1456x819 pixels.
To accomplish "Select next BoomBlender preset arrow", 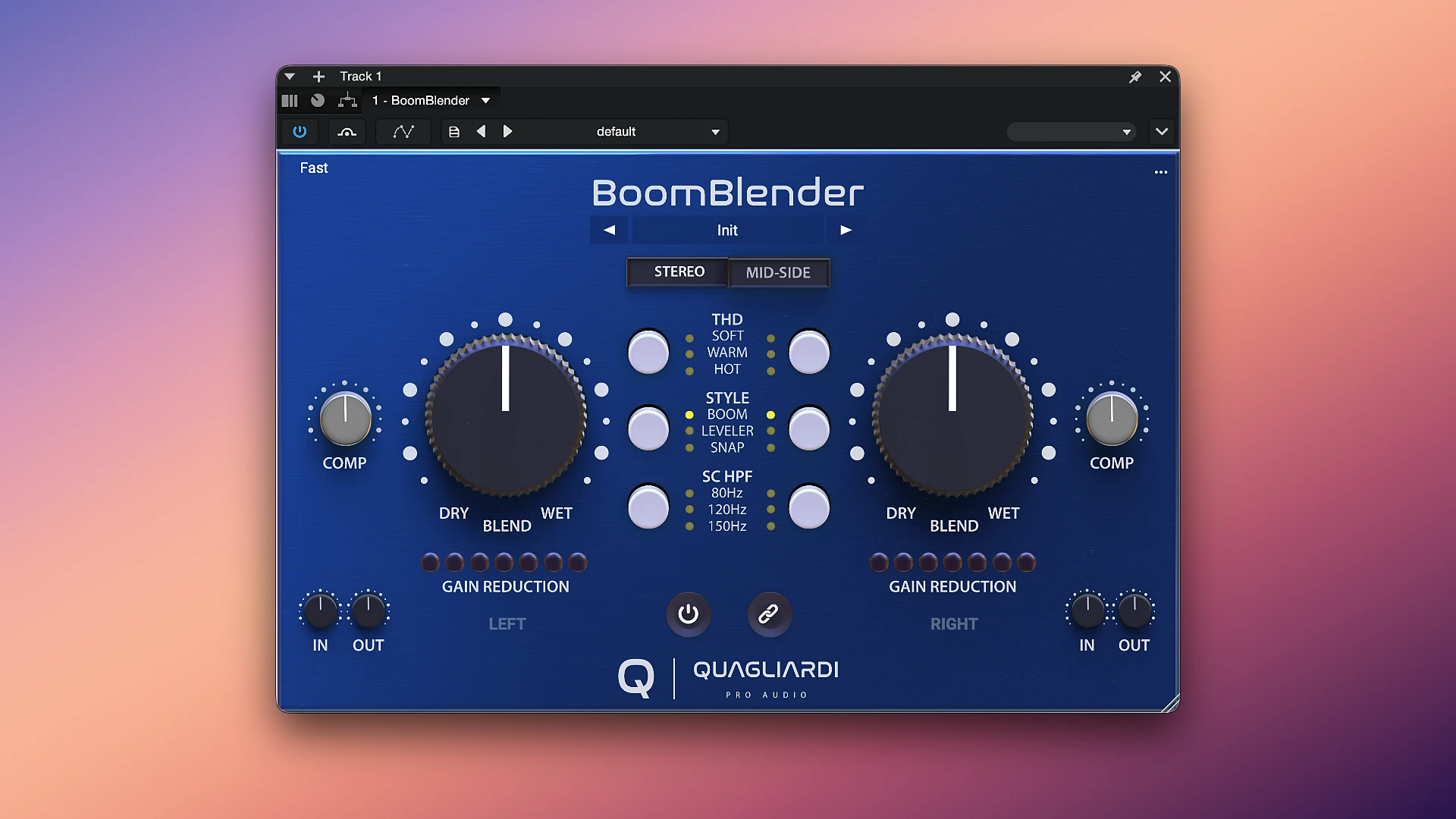I will tap(846, 230).
